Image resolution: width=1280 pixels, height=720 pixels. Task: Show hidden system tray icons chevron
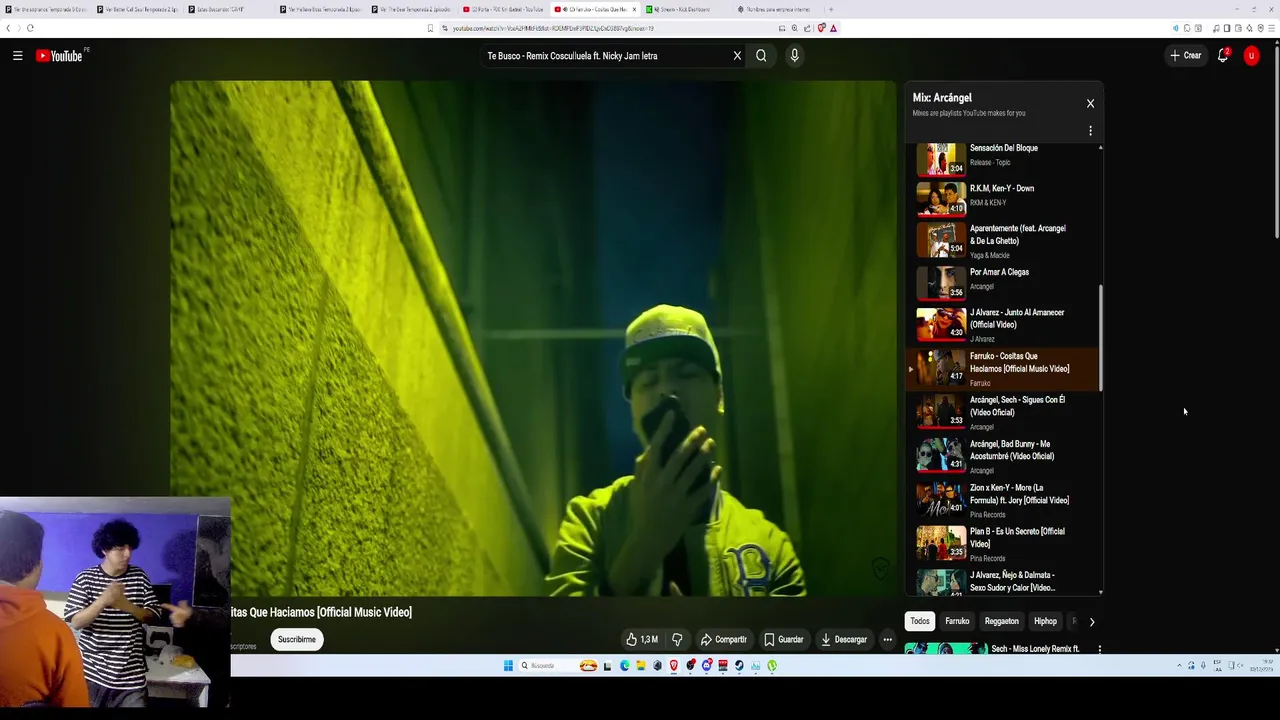pyautogui.click(x=1179, y=666)
